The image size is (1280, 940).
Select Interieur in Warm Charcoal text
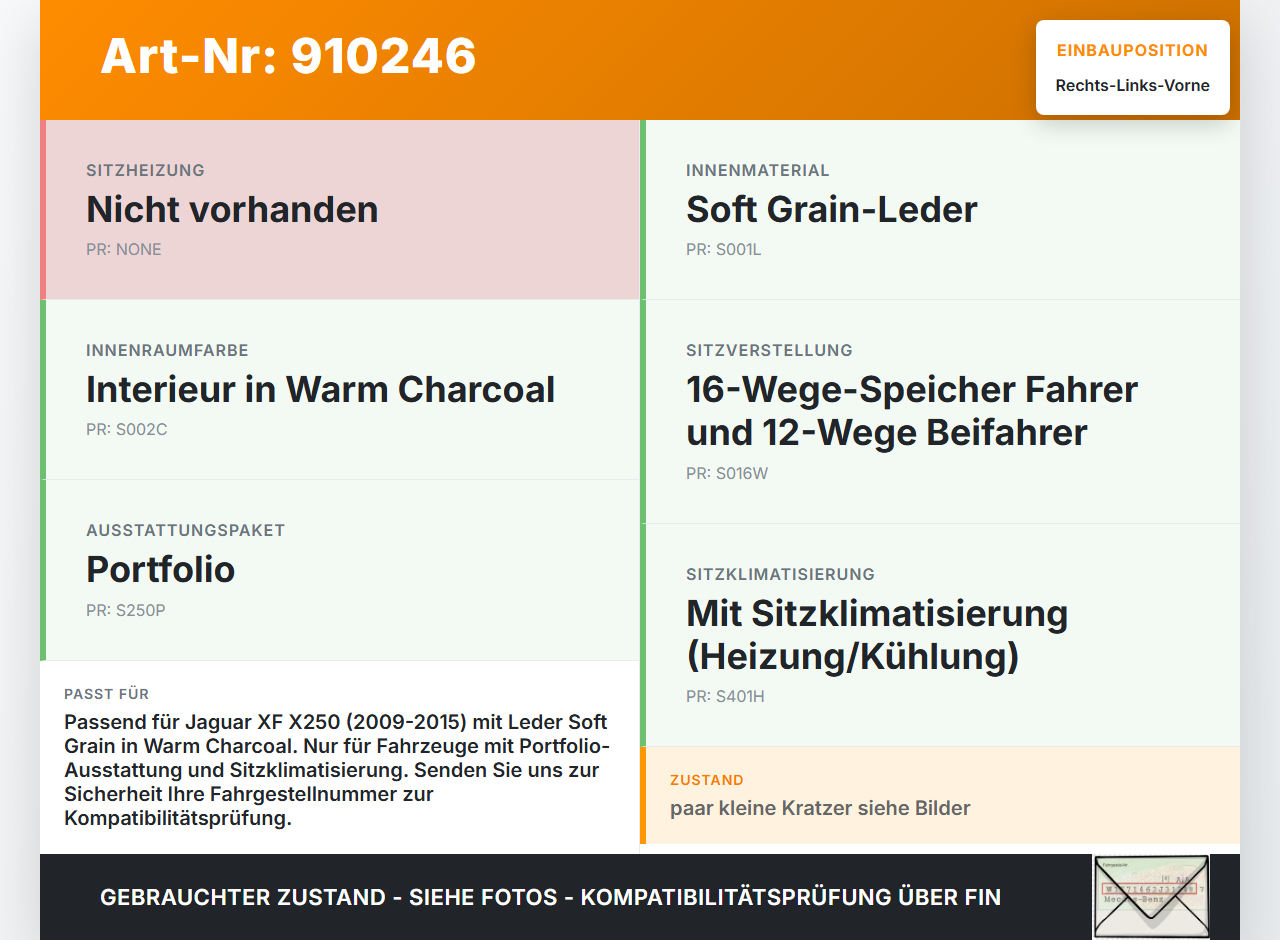click(320, 389)
